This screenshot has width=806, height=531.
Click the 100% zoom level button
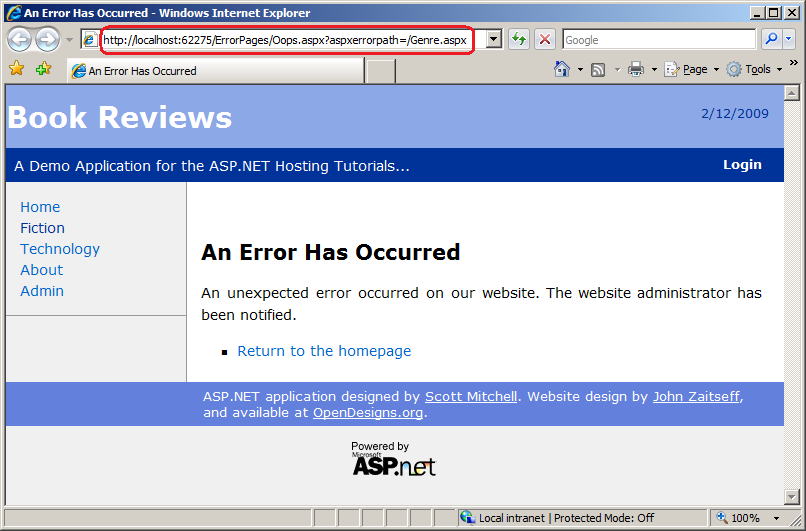(739, 518)
